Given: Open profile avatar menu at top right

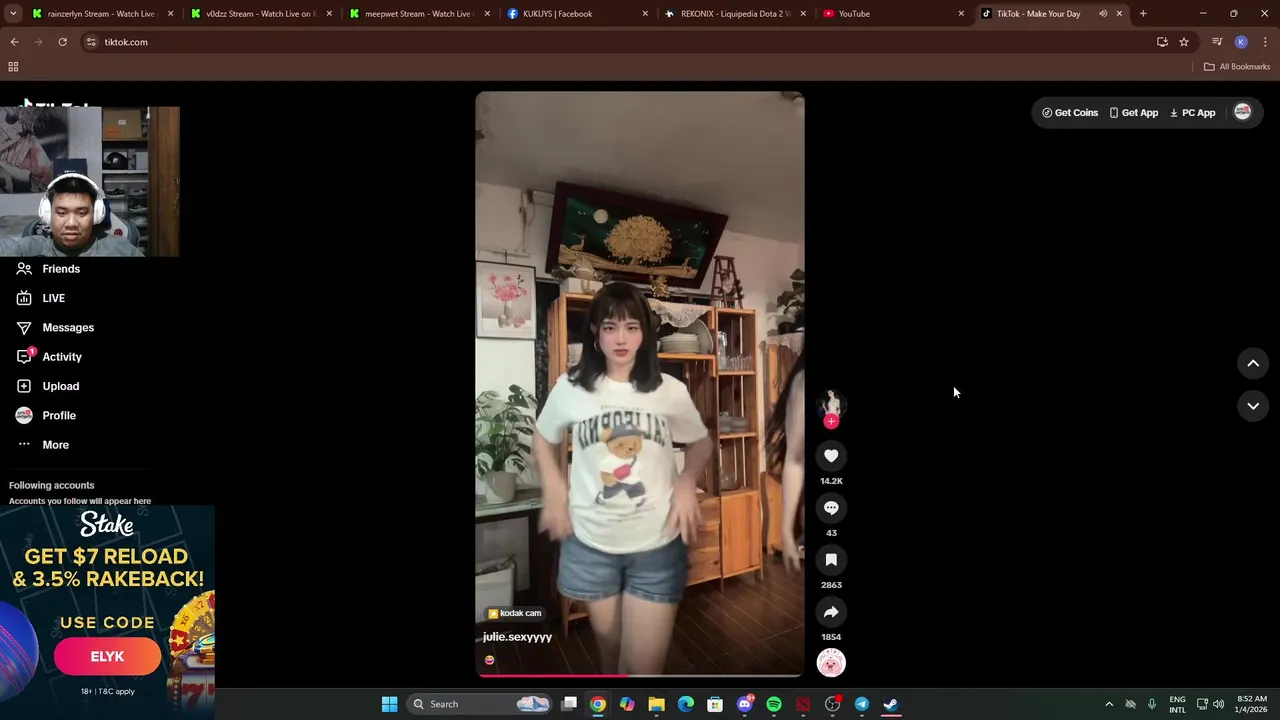Looking at the screenshot, I should (x=1242, y=112).
